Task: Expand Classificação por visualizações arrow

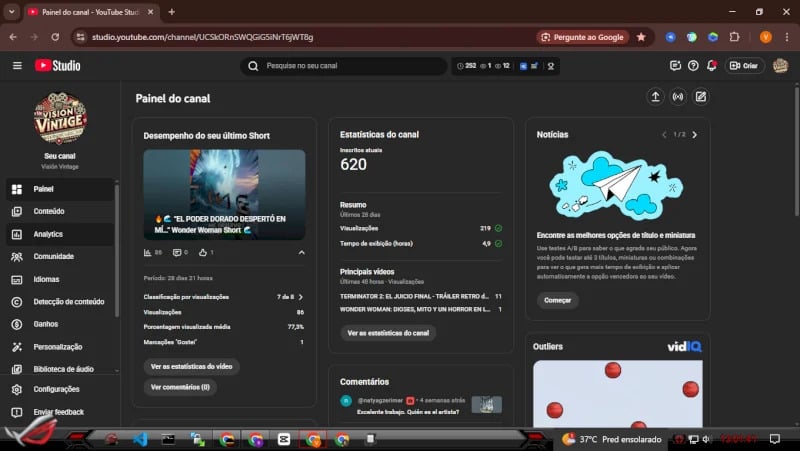Action: pyautogui.click(x=301, y=297)
